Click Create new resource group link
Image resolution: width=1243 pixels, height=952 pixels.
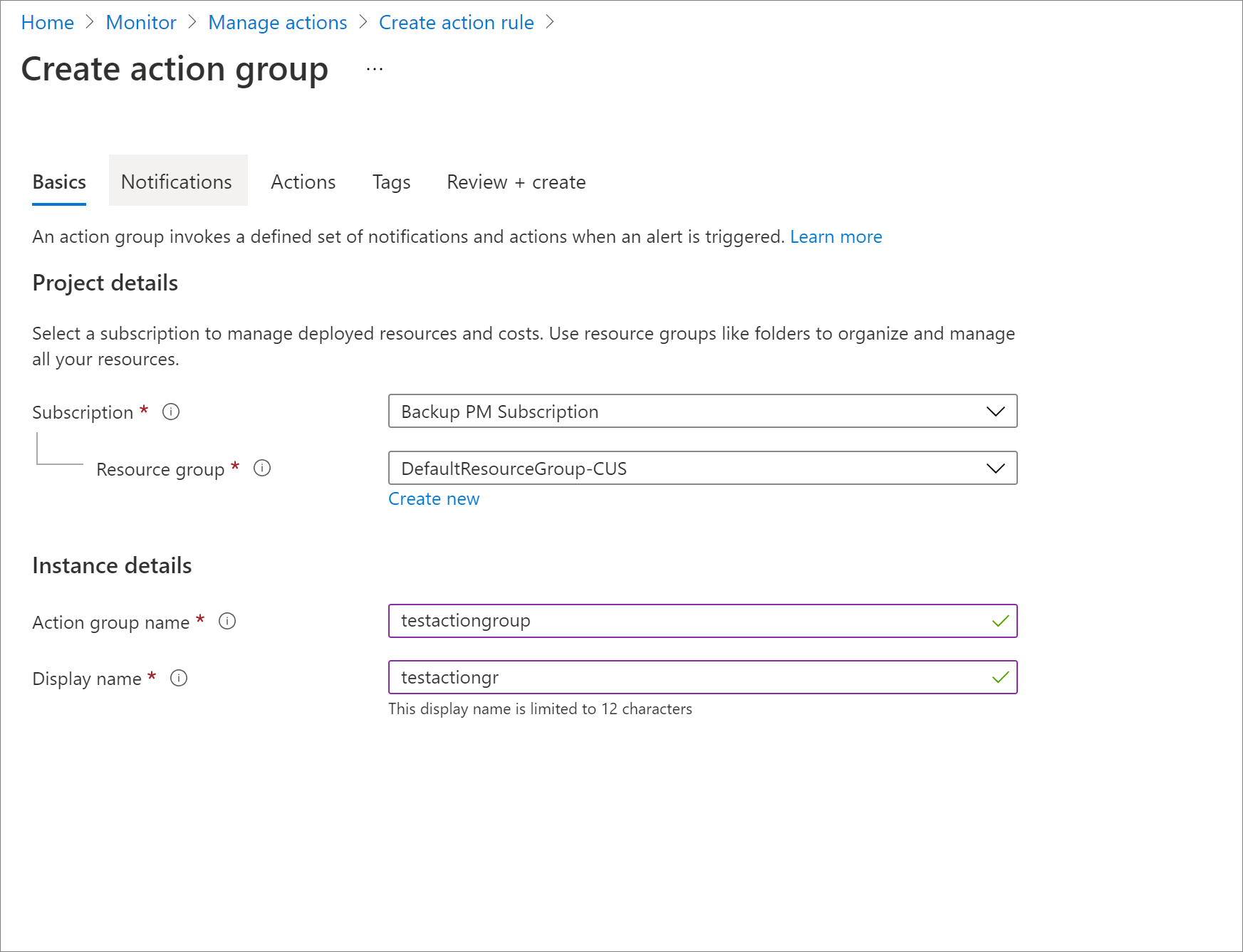coord(433,499)
